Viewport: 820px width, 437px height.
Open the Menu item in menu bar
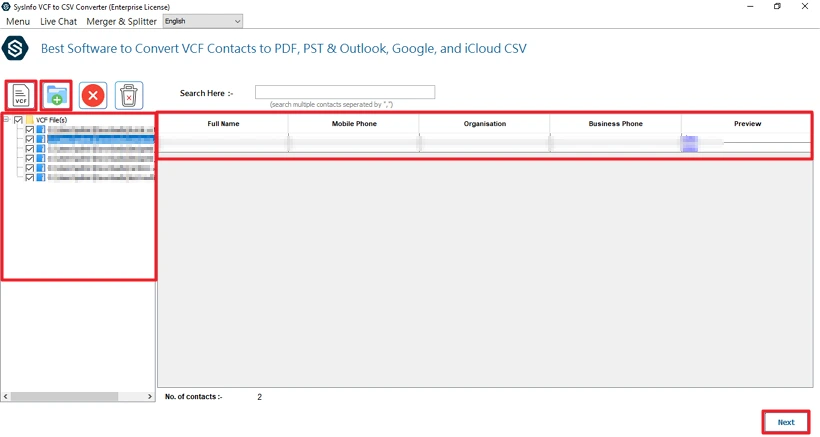18,21
